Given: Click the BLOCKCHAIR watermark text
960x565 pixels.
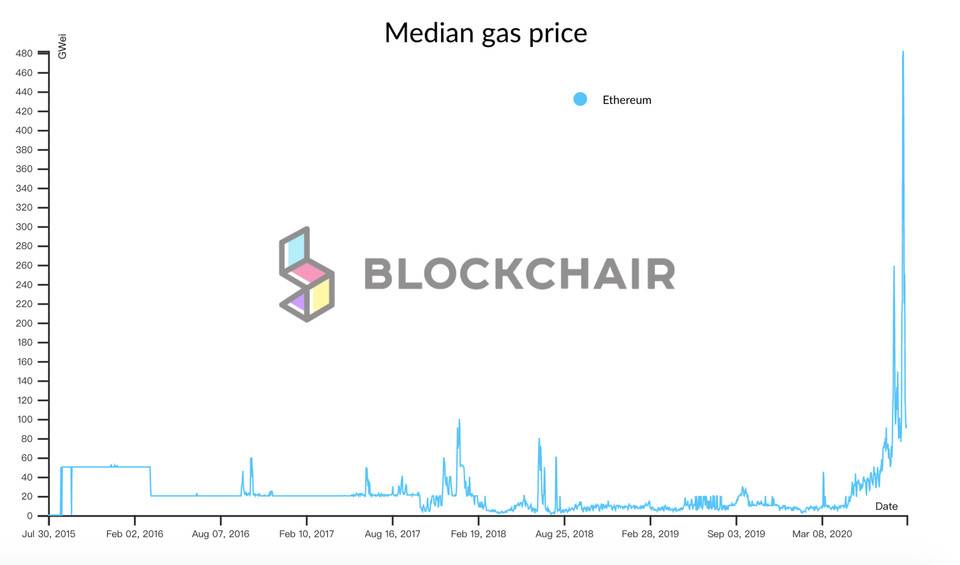Looking at the screenshot, I should [518, 274].
